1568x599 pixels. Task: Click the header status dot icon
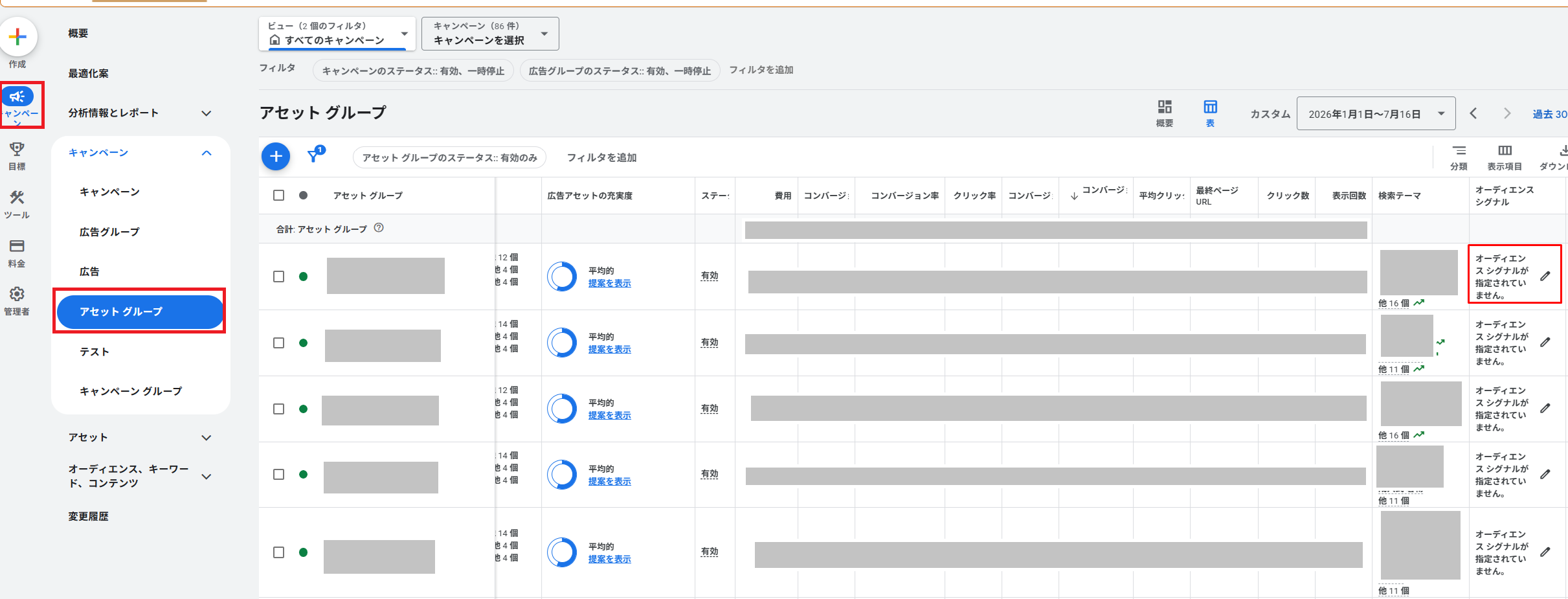[x=303, y=195]
